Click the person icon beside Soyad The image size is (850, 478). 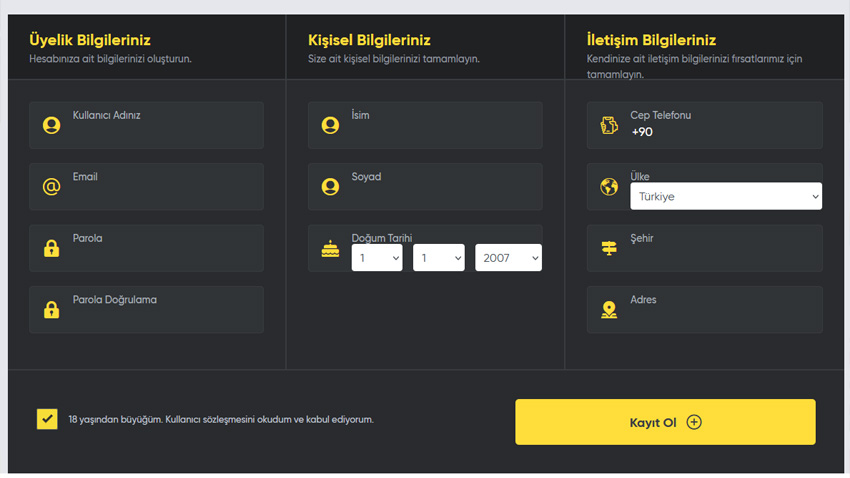pos(330,187)
